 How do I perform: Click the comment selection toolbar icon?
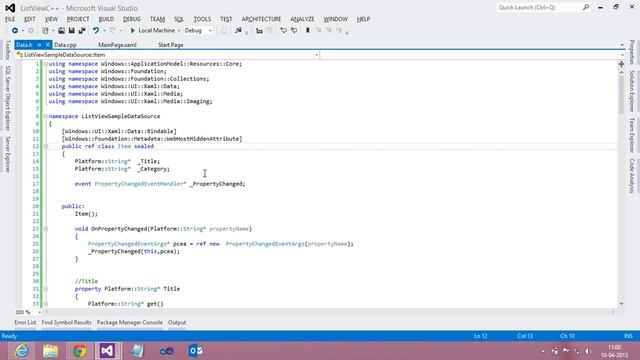coord(283,31)
